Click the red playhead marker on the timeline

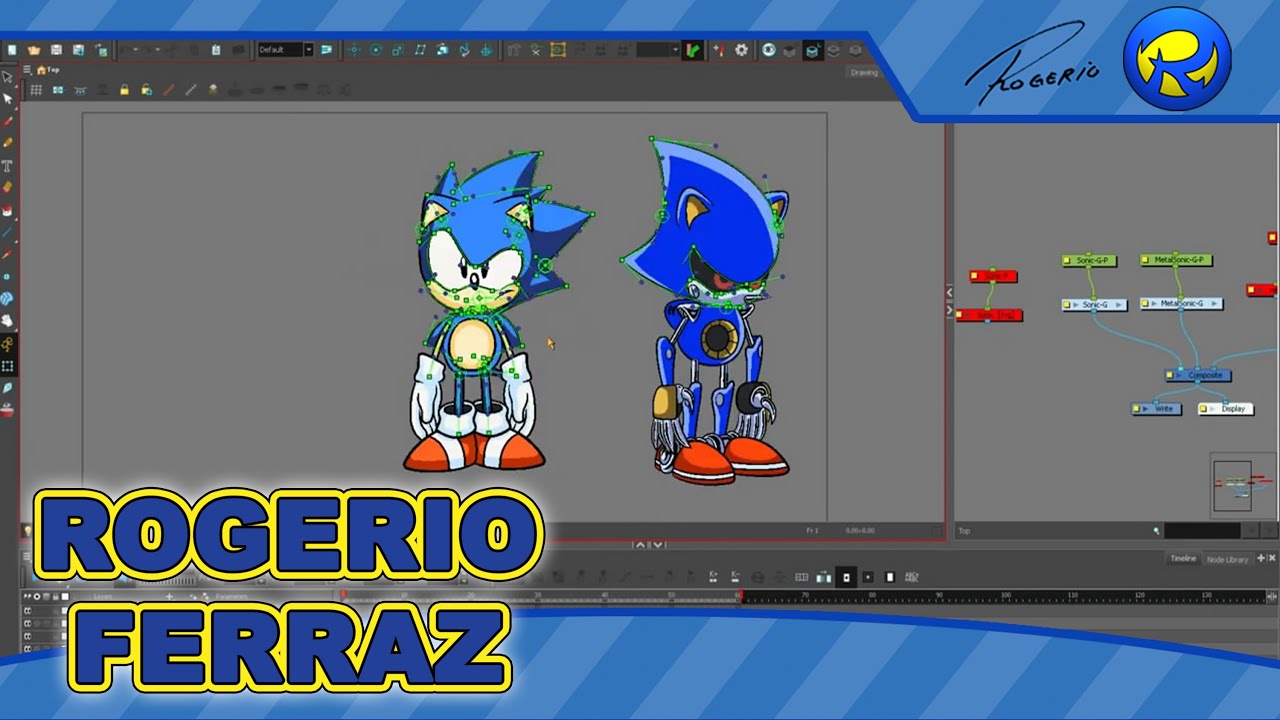click(342, 594)
